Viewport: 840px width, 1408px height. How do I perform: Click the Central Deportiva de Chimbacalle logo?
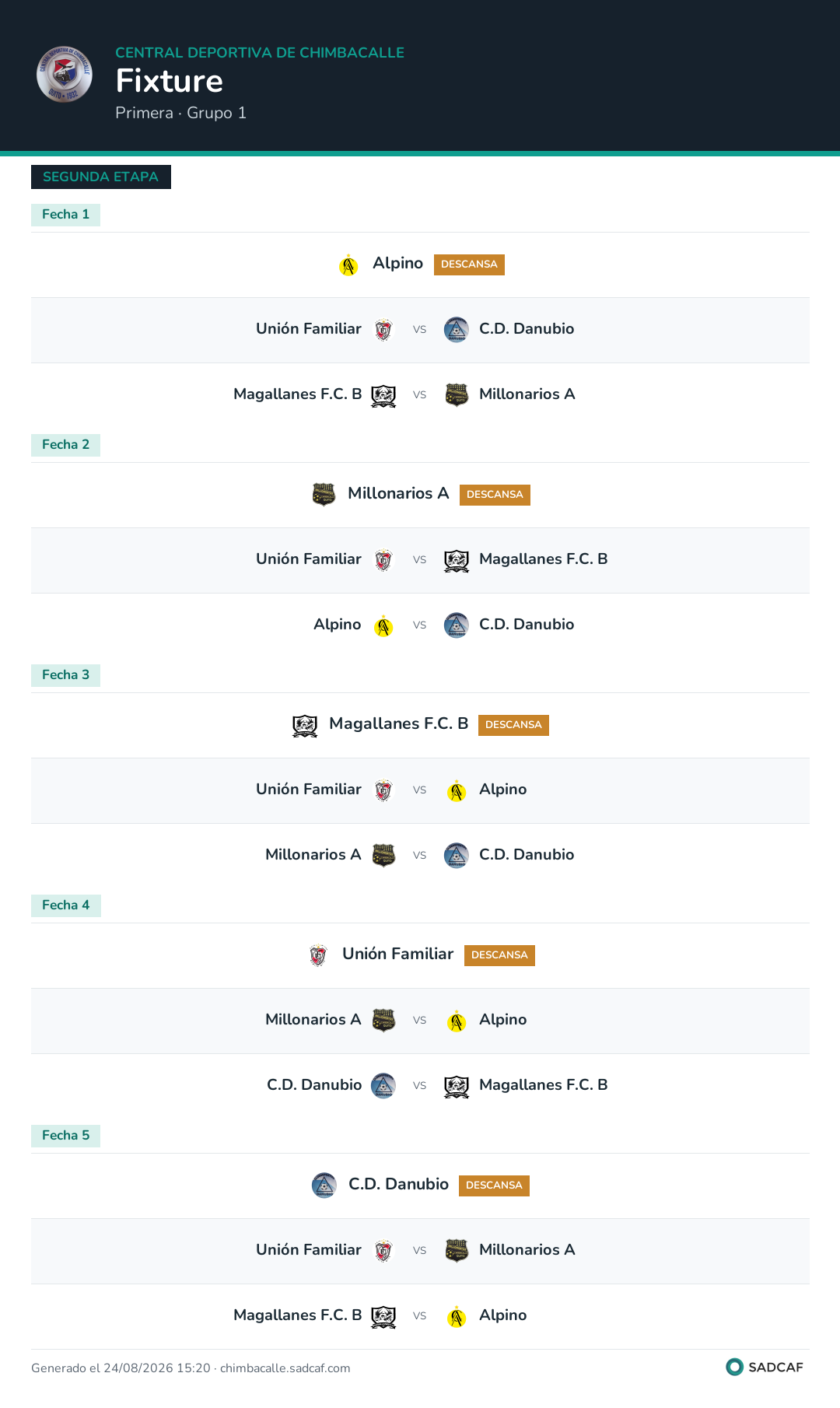click(65, 74)
